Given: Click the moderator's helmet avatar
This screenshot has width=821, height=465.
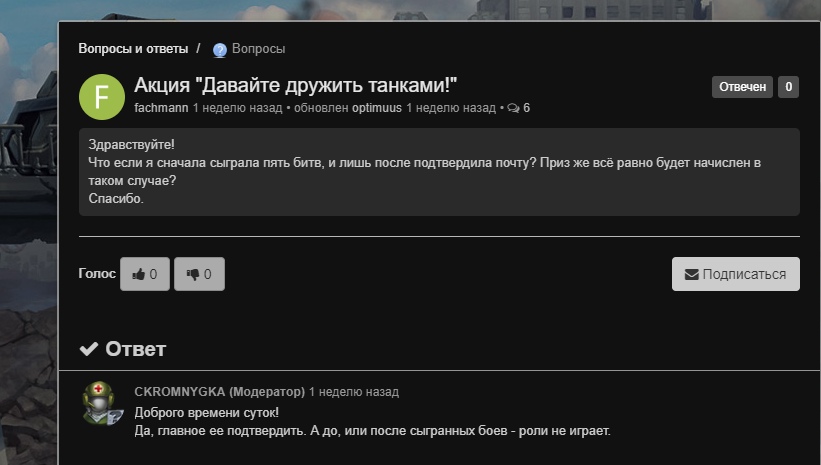Looking at the screenshot, I should pos(102,403).
